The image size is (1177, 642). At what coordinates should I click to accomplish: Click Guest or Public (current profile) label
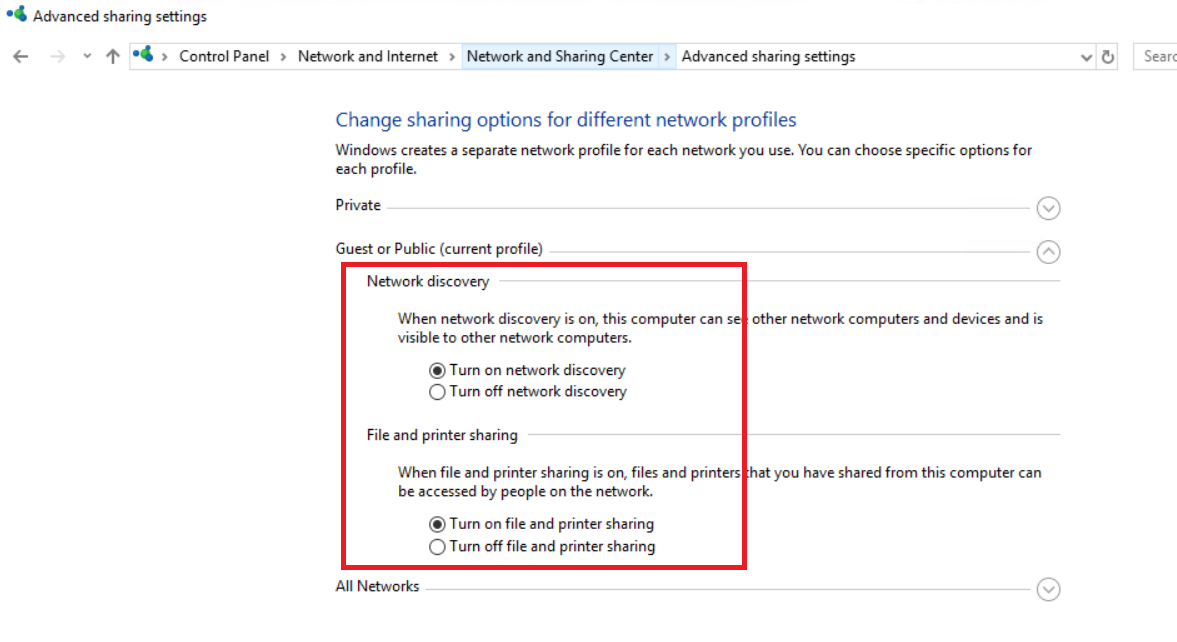coord(439,249)
